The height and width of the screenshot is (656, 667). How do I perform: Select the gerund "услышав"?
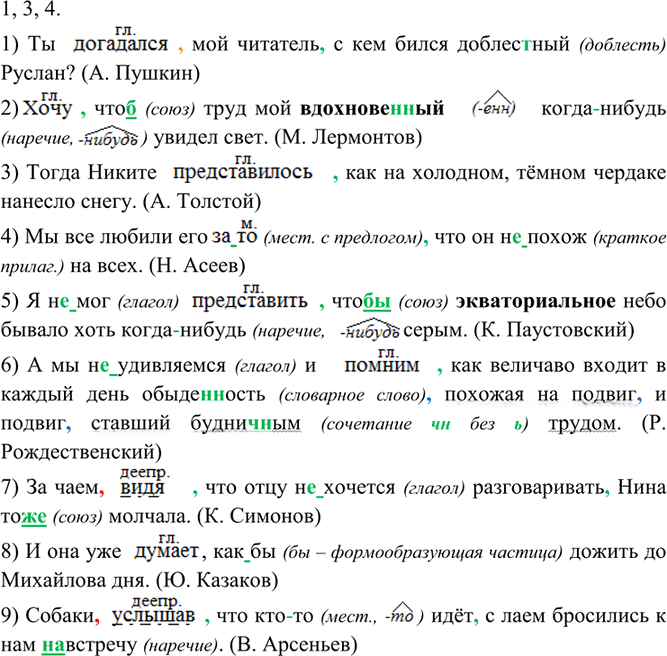(x=154, y=616)
